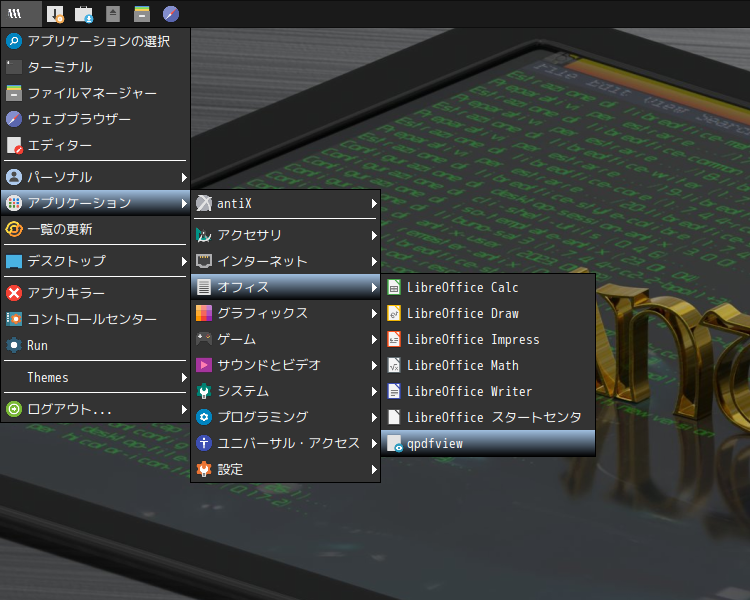Expand the グラフィックス submenu arrow
750x600 pixels.
(x=375, y=313)
